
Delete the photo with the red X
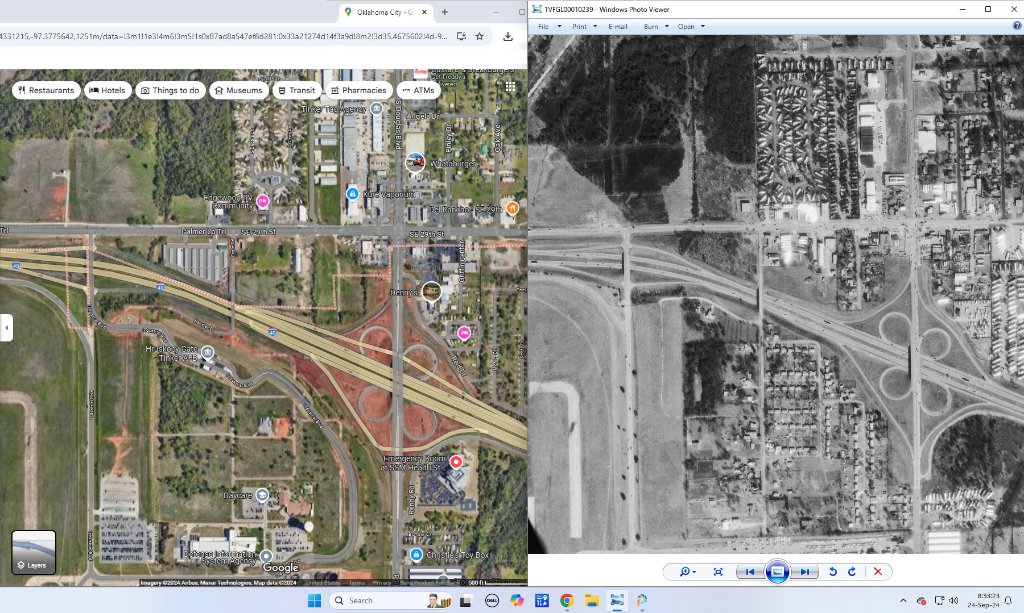[878, 571]
